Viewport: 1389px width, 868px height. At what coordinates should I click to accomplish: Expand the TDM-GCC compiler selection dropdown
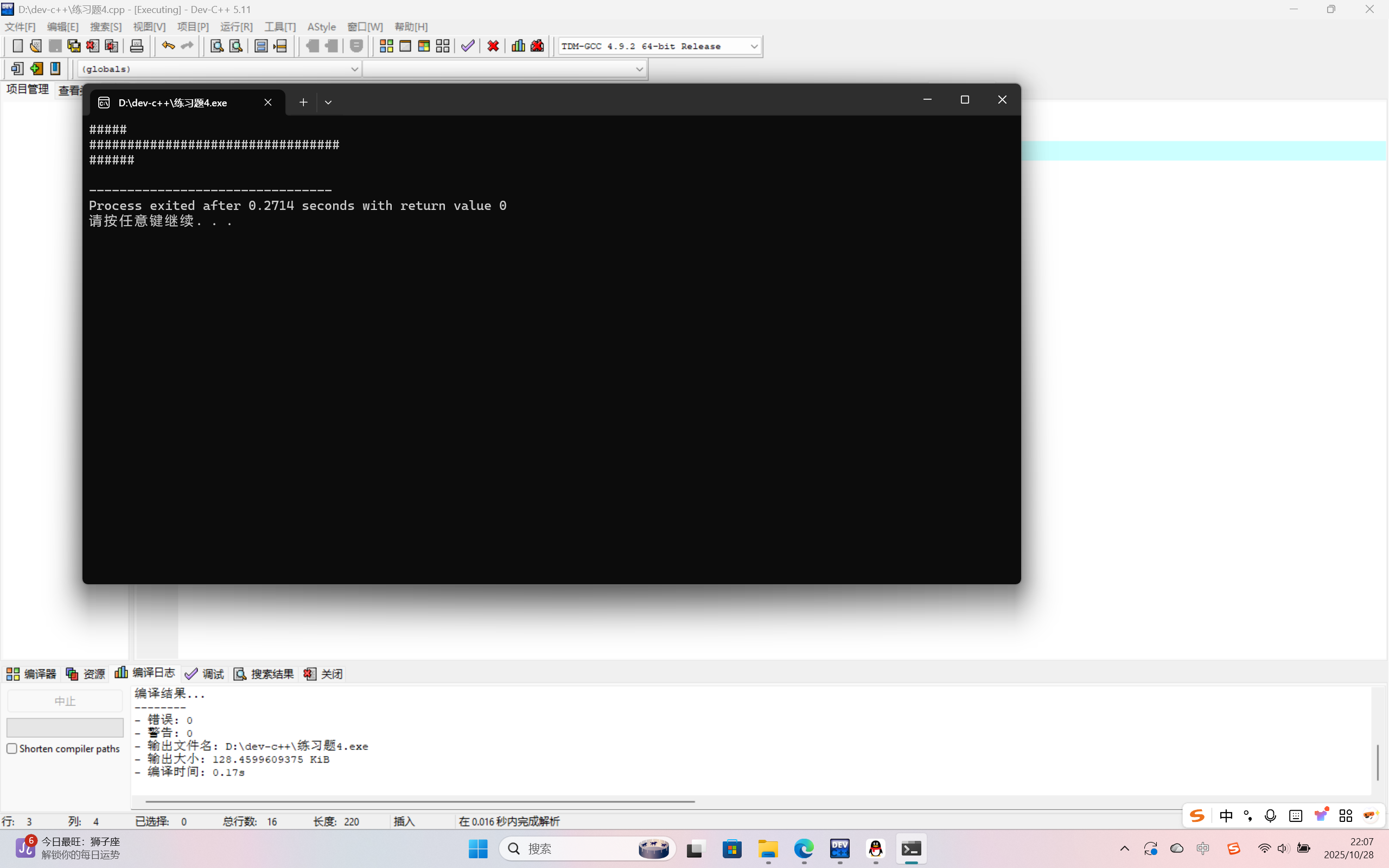[754, 47]
